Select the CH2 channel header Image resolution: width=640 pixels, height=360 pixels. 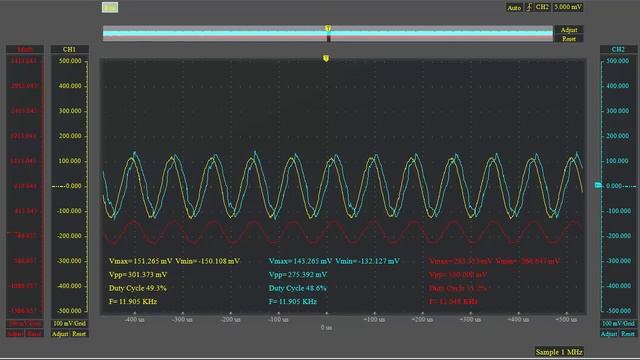(618, 49)
